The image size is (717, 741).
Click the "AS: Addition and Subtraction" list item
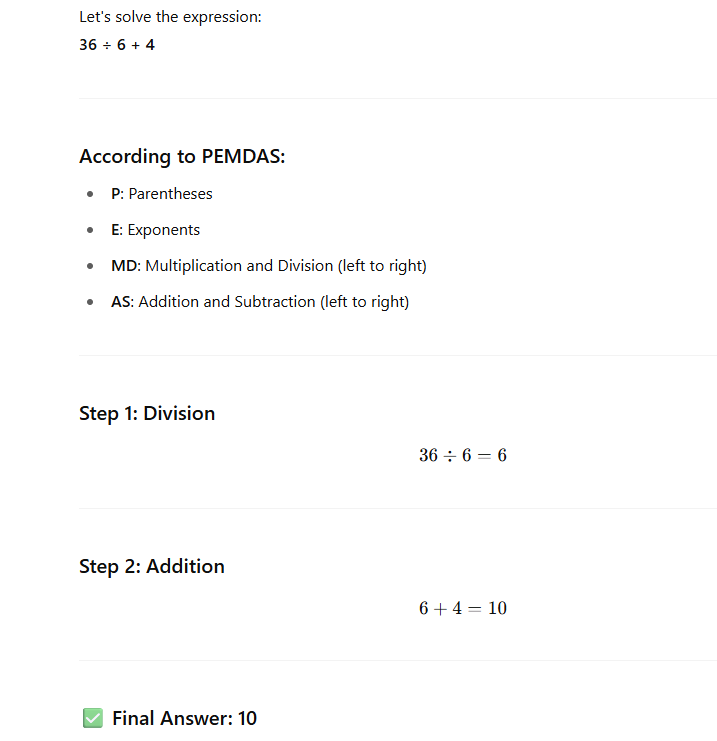tap(259, 302)
